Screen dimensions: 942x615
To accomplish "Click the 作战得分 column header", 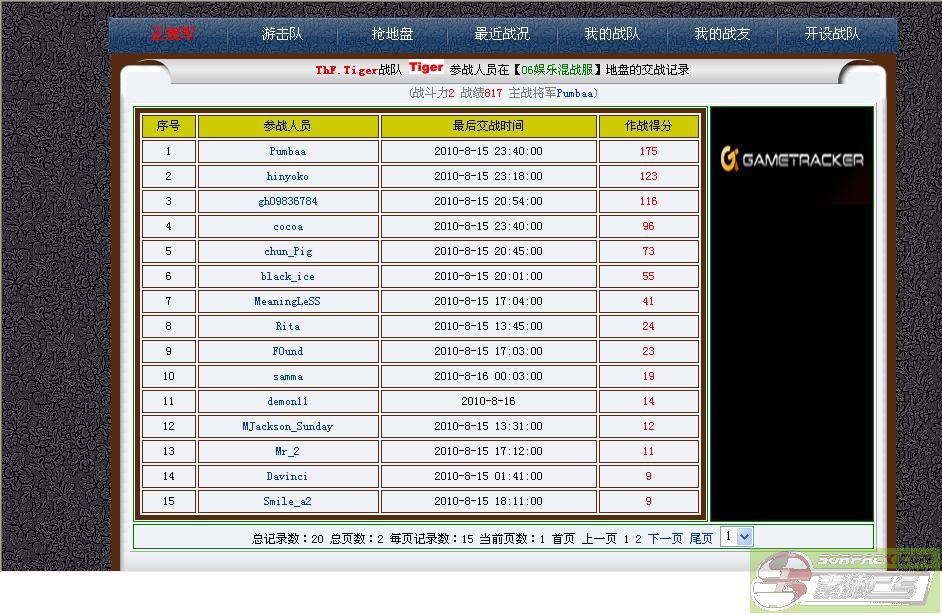I will pos(648,126).
